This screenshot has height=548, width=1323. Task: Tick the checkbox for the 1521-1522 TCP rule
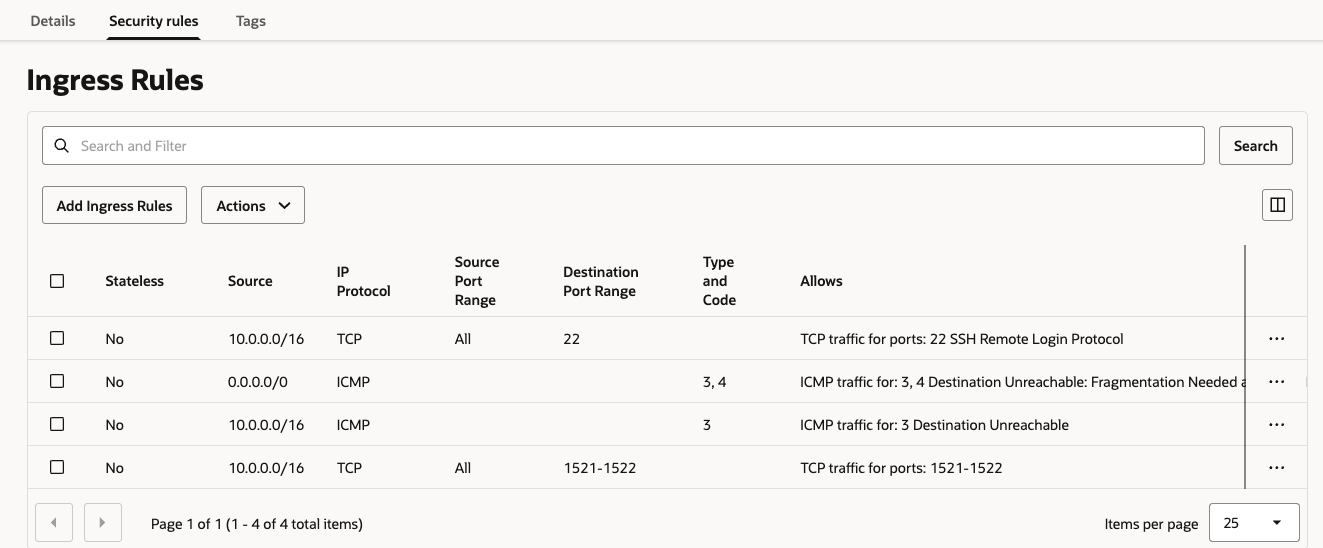(57, 468)
